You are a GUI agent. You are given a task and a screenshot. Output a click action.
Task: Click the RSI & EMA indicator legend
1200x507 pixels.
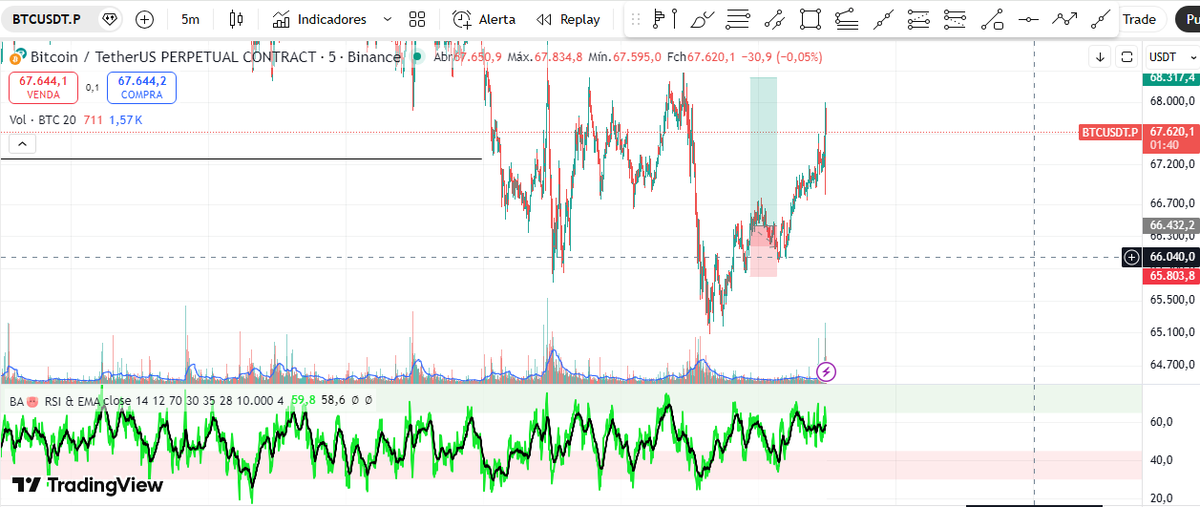[x=74, y=399]
